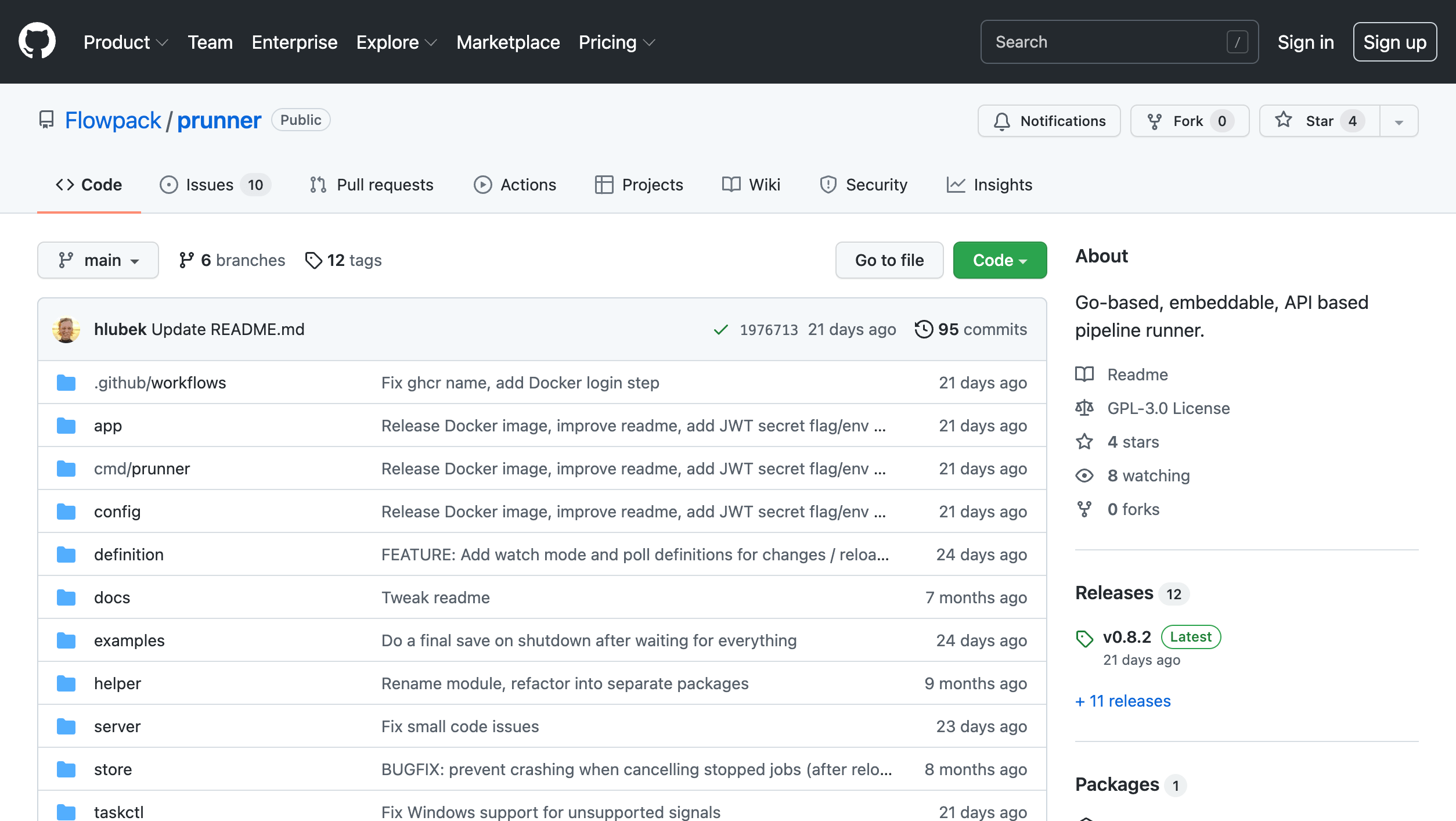Click the v0.8.2 release tag icon
The height and width of the screenshot is (821, 1456).
pos(1084,638)
